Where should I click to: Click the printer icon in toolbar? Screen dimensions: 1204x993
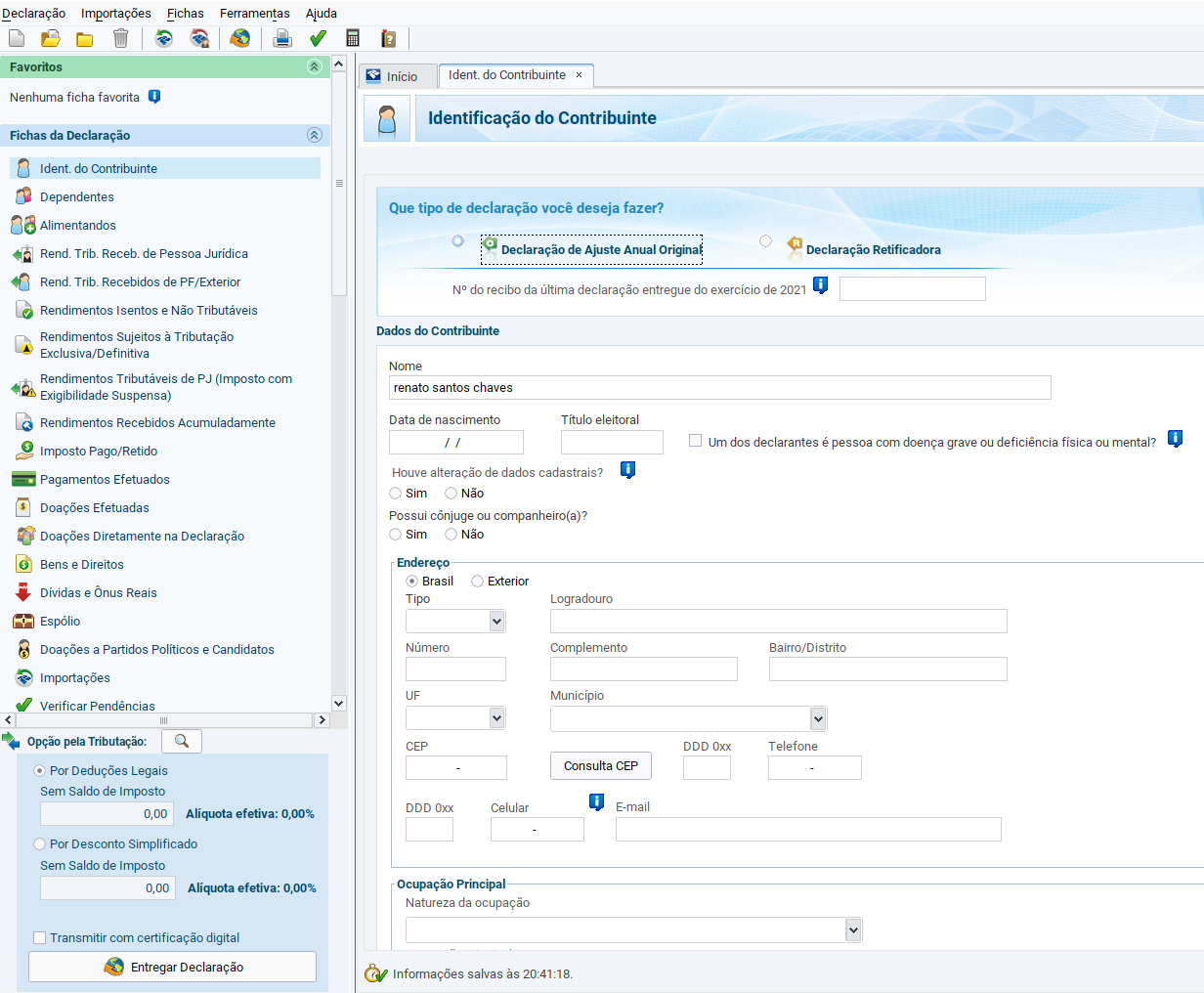tap(282, 38)
